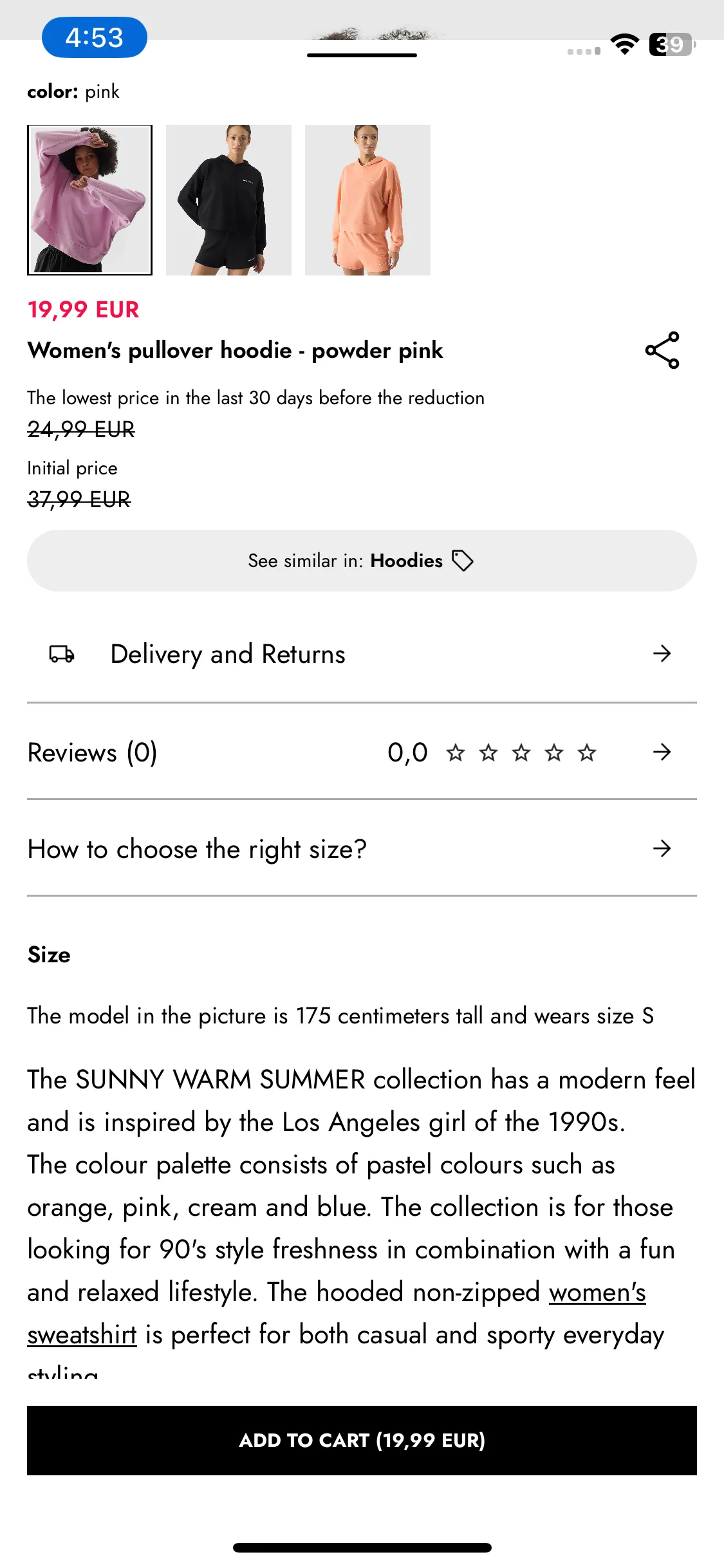Screen dimensions: 724x1568
Task: Tap the sheet drag handle at top
Action: (362, 55)
